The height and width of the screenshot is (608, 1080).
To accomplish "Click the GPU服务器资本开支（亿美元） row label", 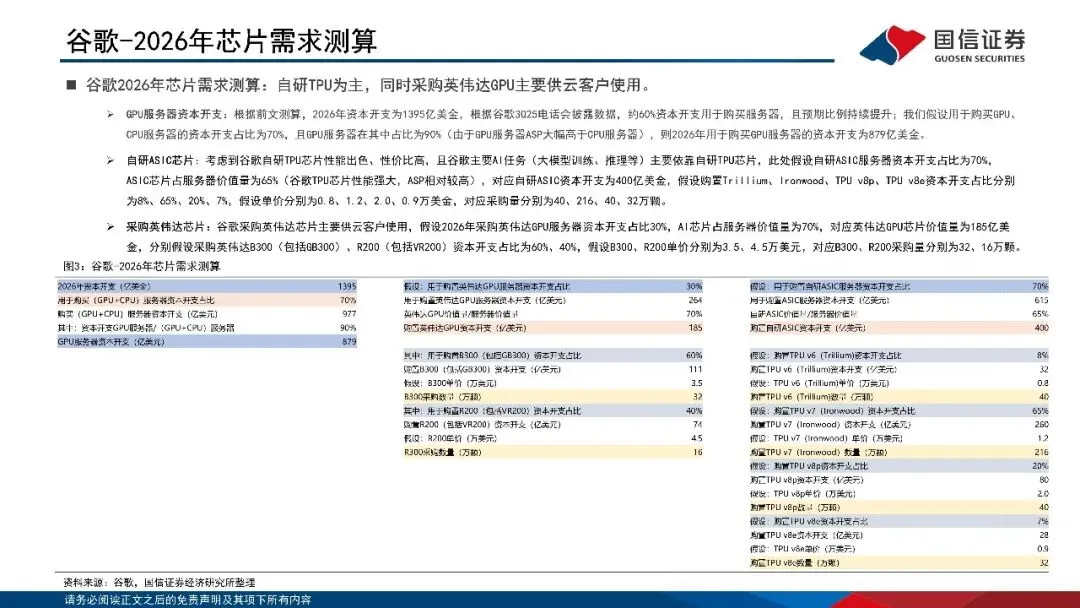I will click(x=111, y=342).
